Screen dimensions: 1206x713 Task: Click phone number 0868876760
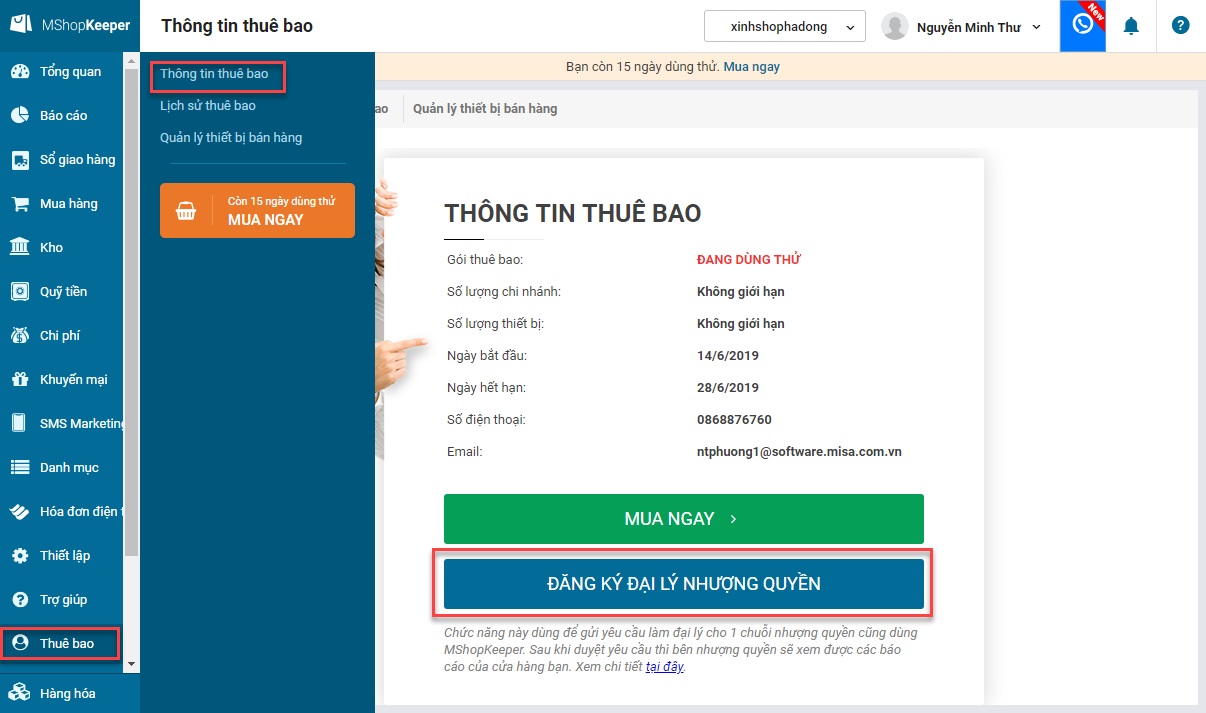[x=734, y=420]
